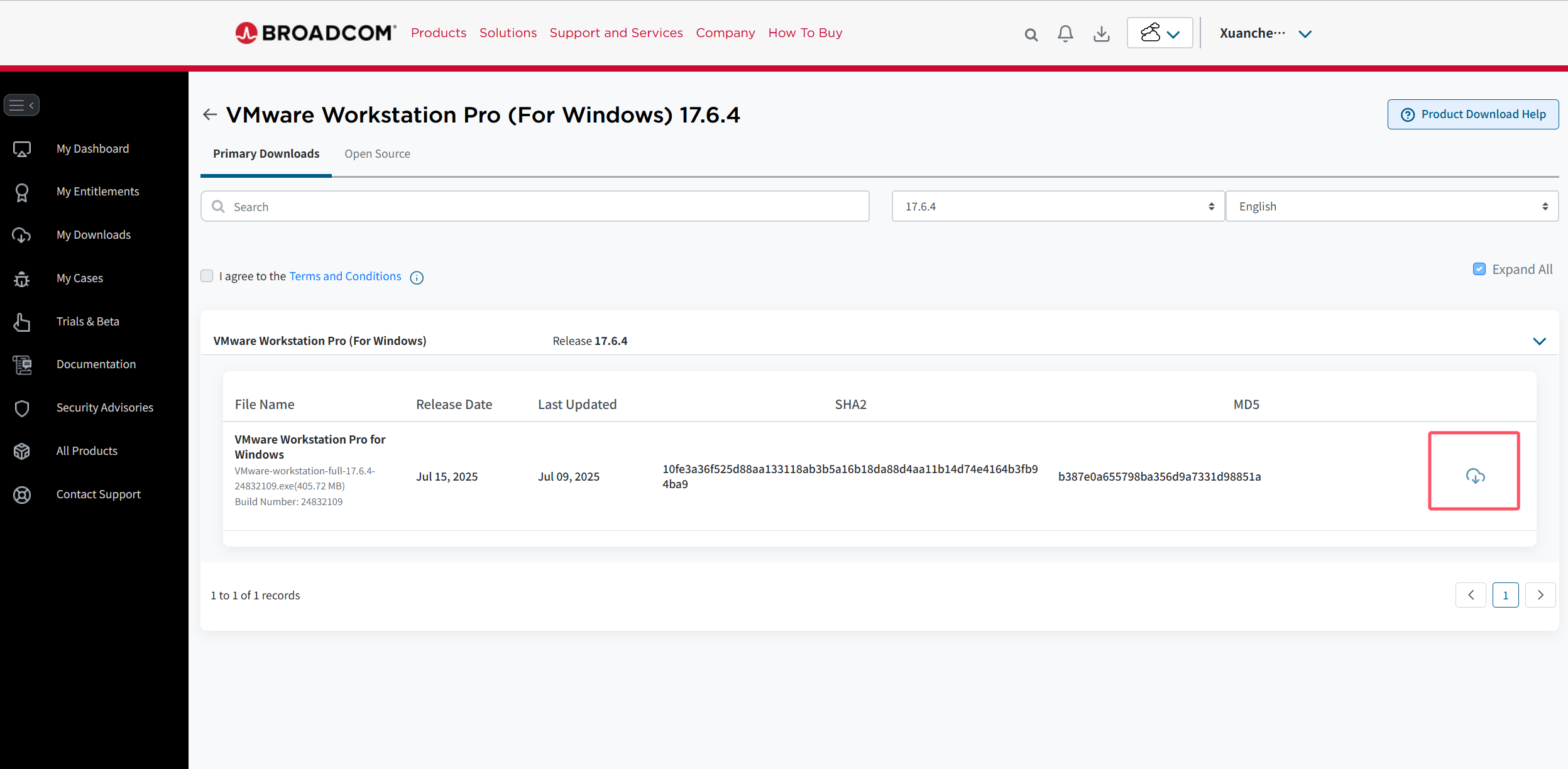
Task: Click the Product Download Help button
Action: 1472,114
